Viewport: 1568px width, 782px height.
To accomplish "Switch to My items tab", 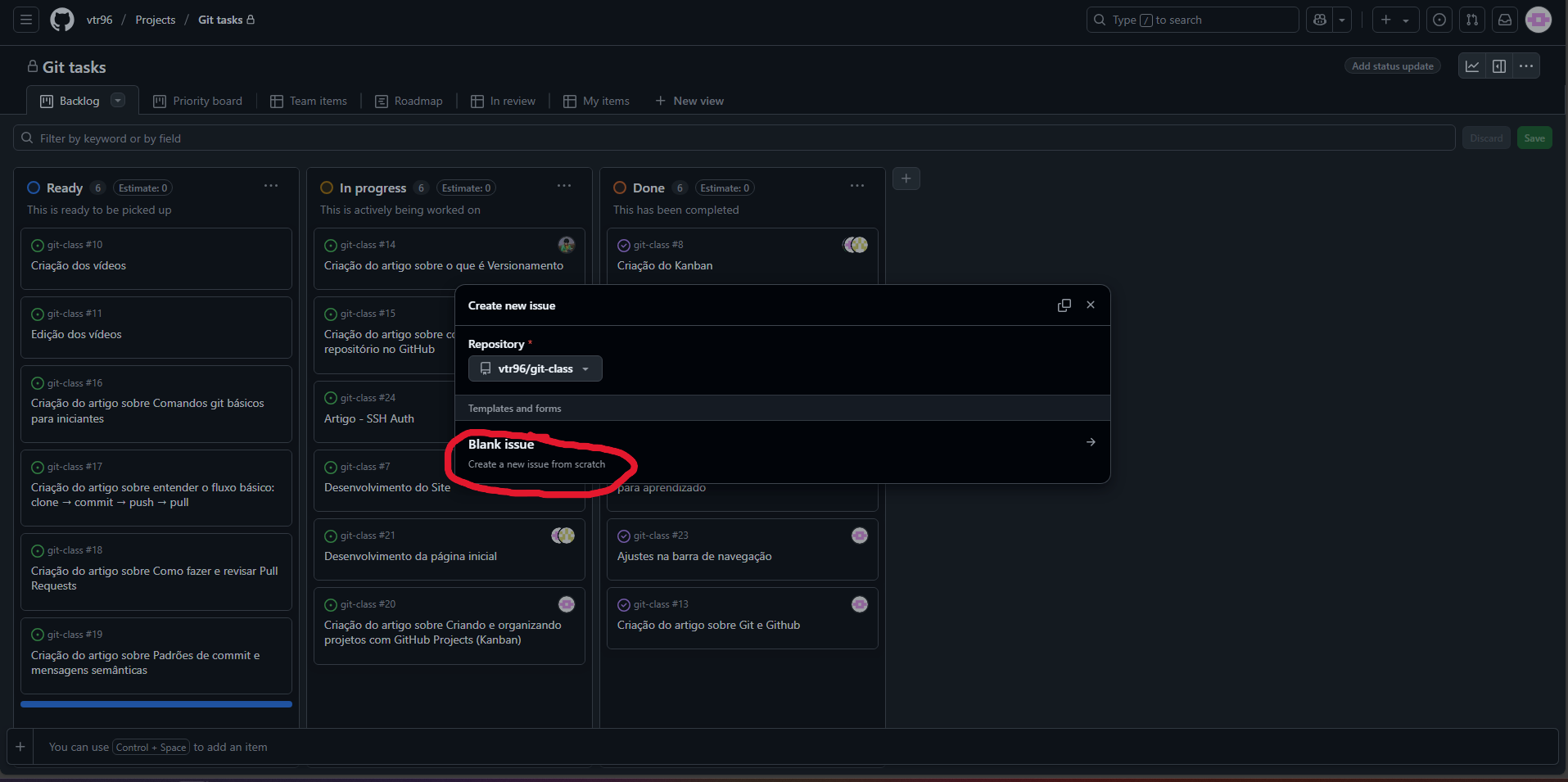I will pos(597,101).
